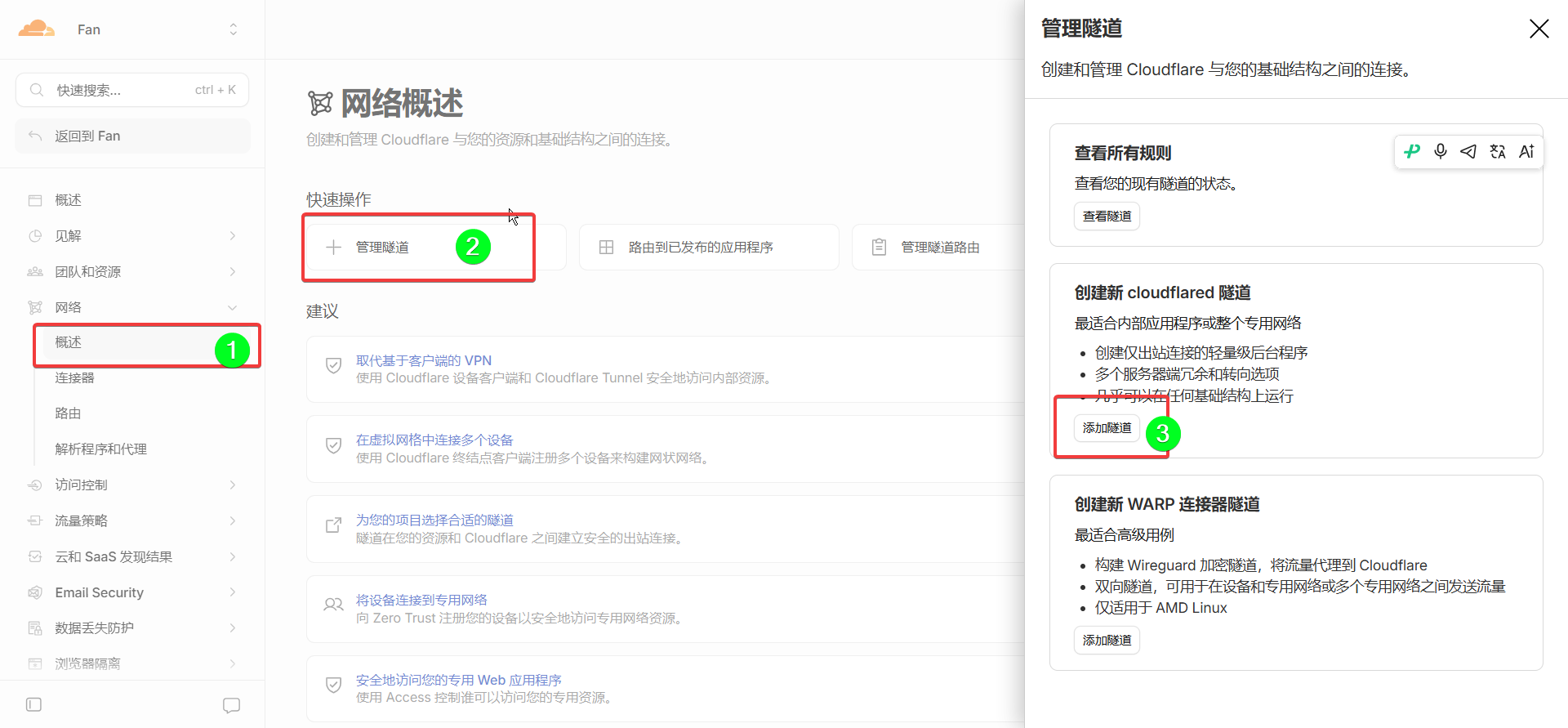The image size is (1568, 728).
Task: Click the 访问控制 icon
Action: (x=35, y=485)
